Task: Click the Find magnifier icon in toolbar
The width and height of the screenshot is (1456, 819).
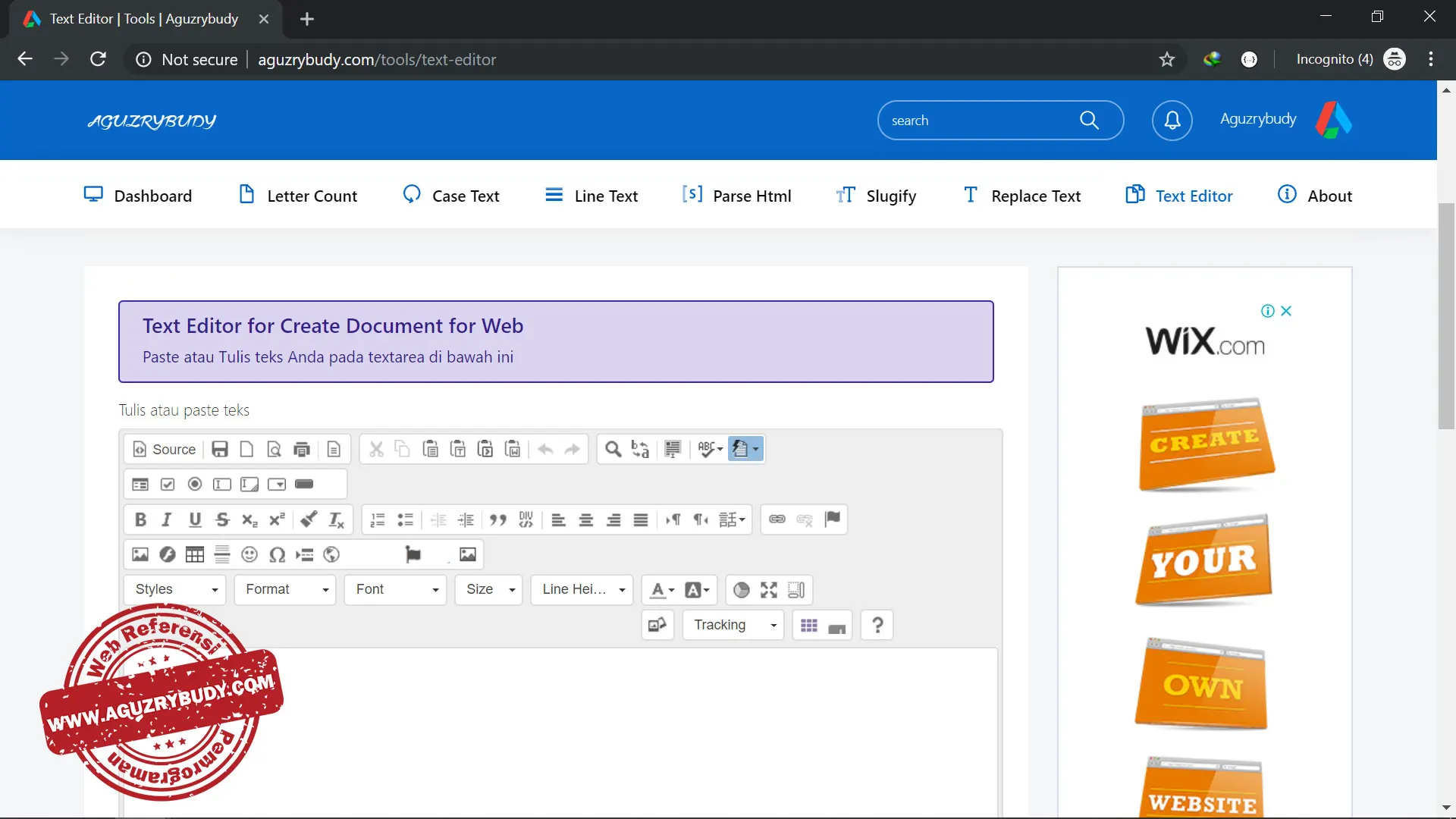Action: (x=613, y=450)
